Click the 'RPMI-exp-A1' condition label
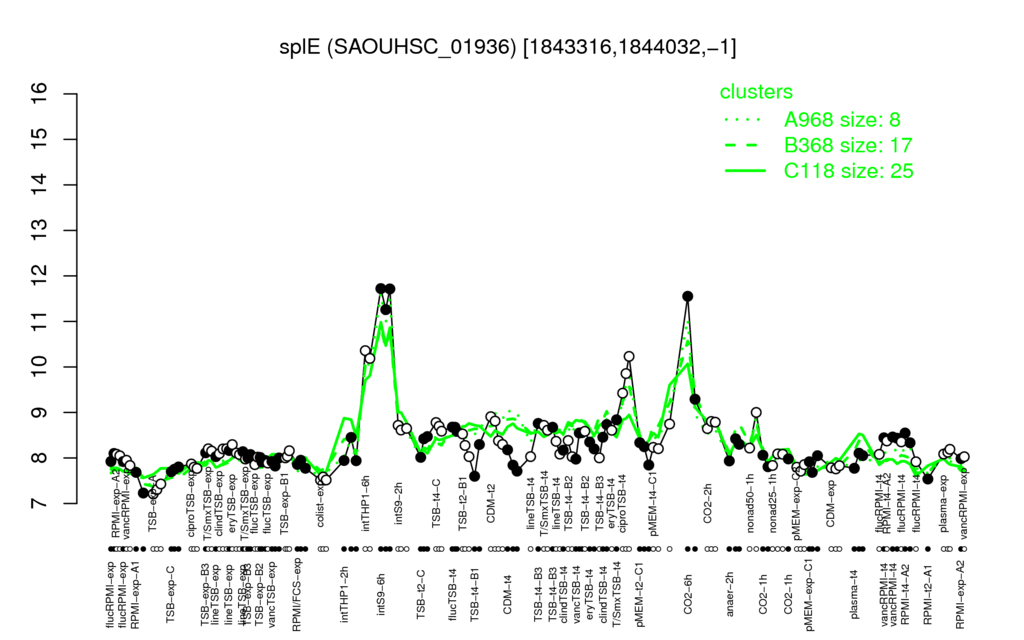This screenshot has width=1024, height=640. [x=135, y=594]
